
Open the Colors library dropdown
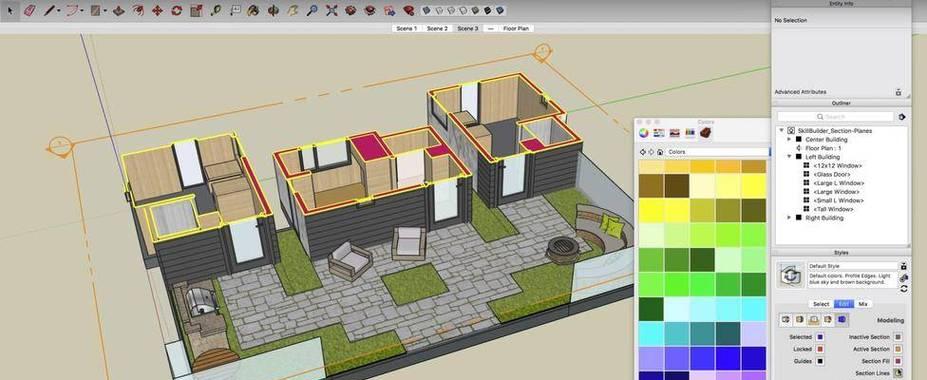click(718, 152)
